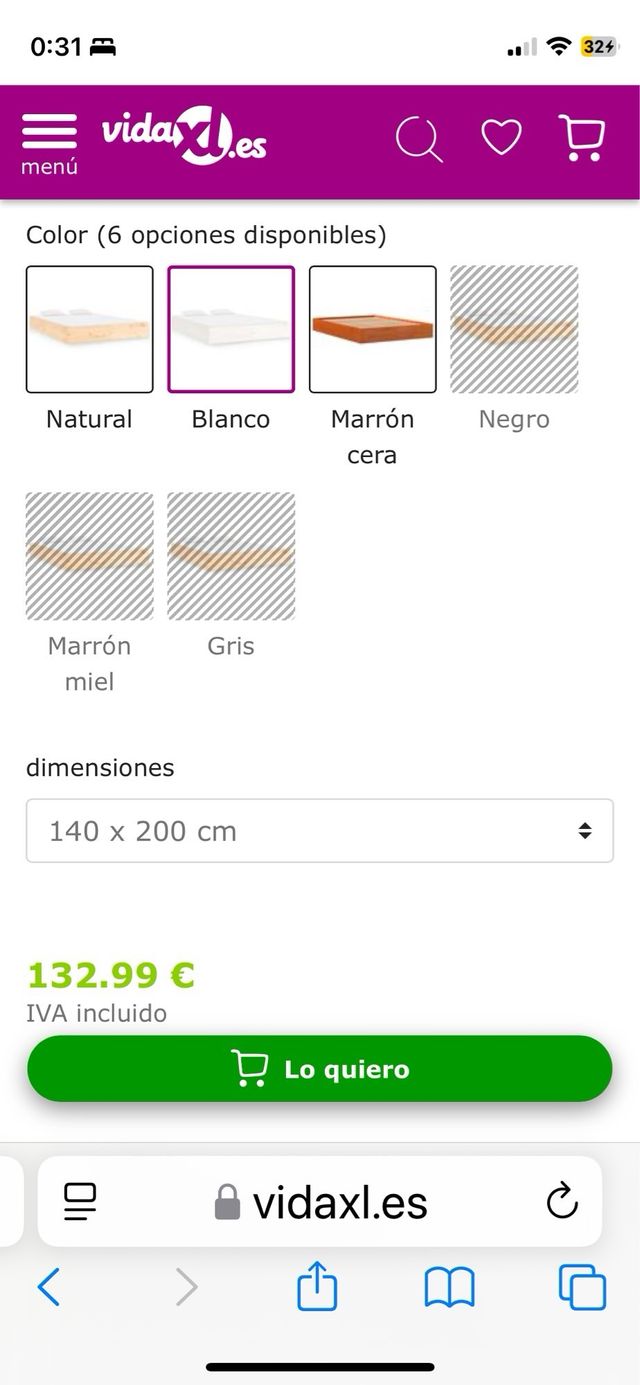Tap the dimensions selector stepper arrows

click(584, 831)
